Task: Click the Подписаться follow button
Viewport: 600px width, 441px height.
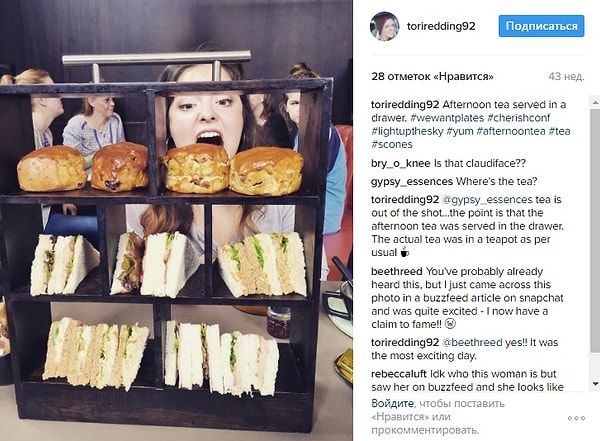Action: point(541,26)
